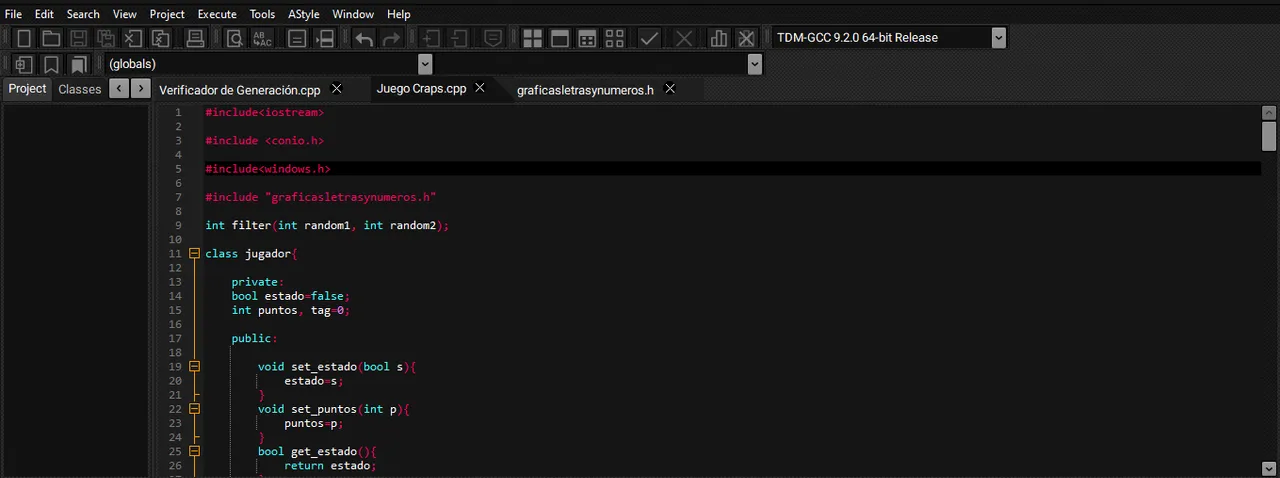Start debugging with the checkmark icon

click(x=650, y=38)
